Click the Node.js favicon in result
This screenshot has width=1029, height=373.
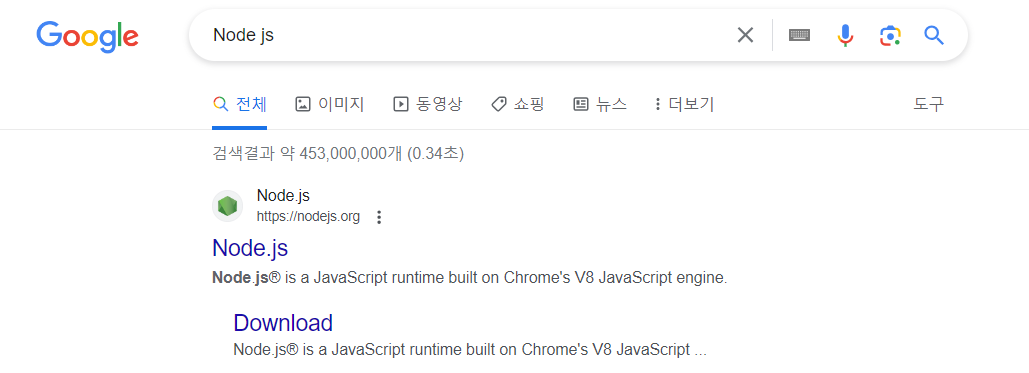pos(228,206)
